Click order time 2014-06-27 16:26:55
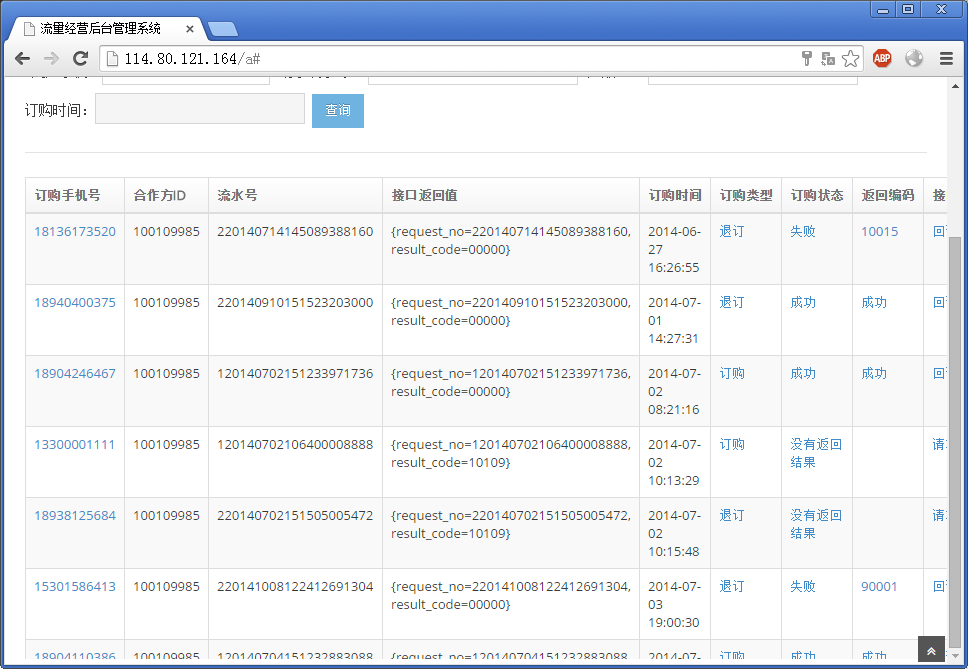Screen dimensions: 968x669 (674, 249)
